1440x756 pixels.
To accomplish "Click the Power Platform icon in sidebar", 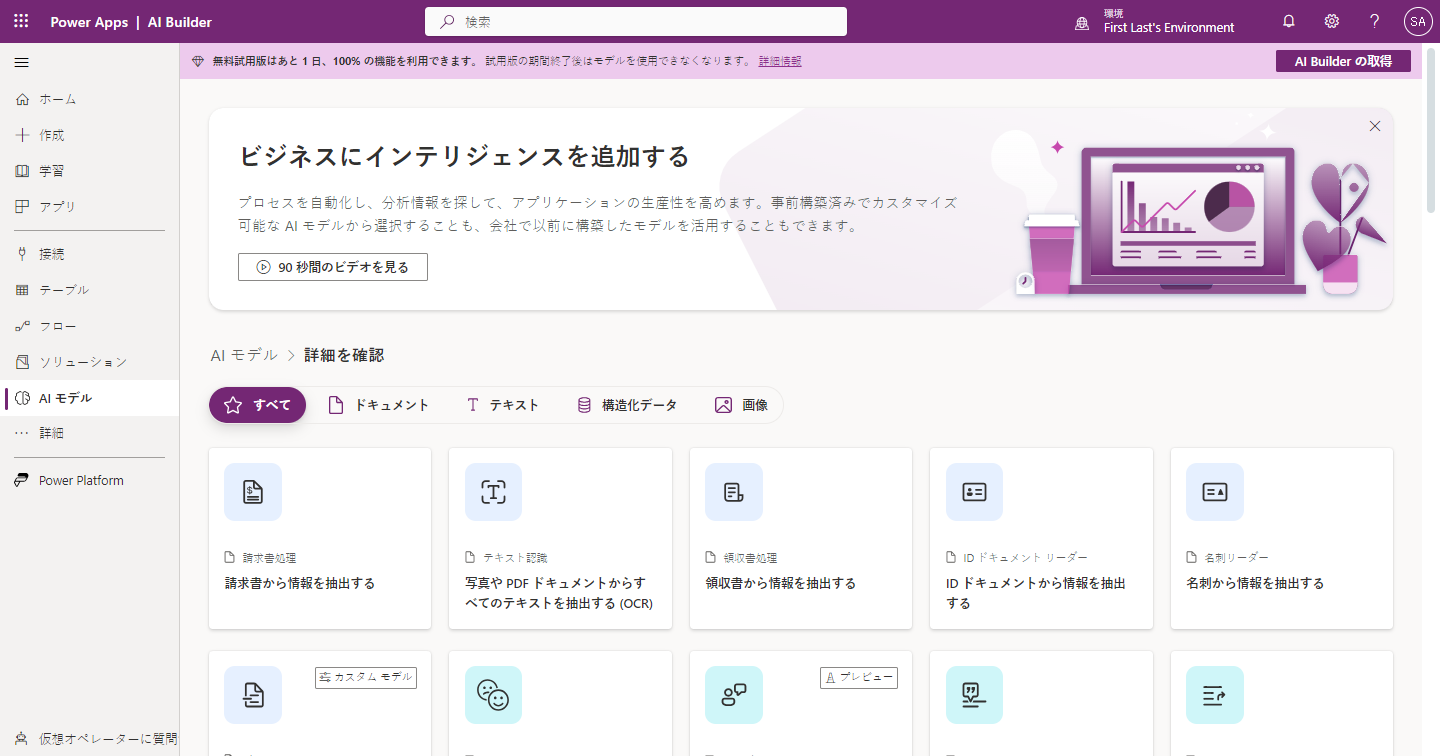I will click(22, 480).
